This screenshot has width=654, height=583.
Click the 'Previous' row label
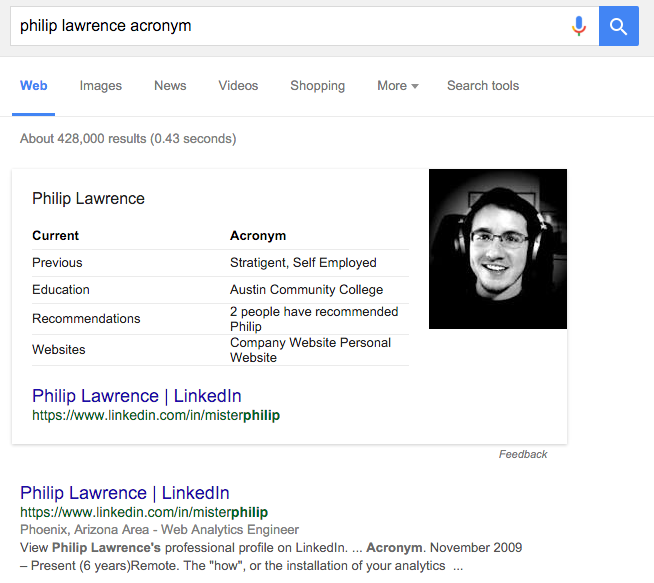pyautogui.click(x=57, y=263)
